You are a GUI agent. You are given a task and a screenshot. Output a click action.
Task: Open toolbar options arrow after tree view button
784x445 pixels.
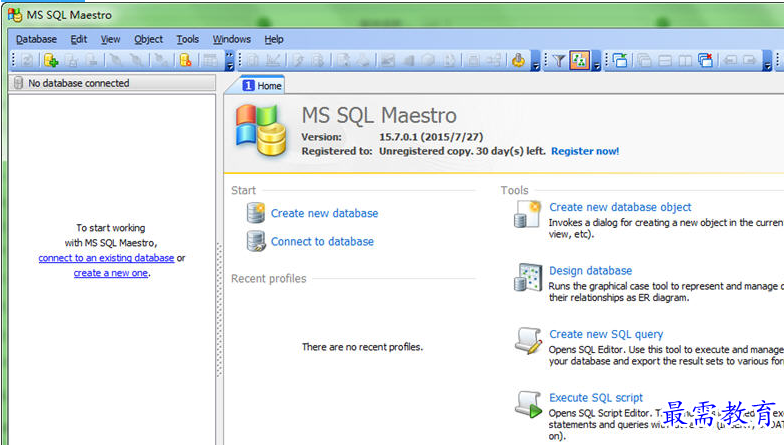click(597, 62)
